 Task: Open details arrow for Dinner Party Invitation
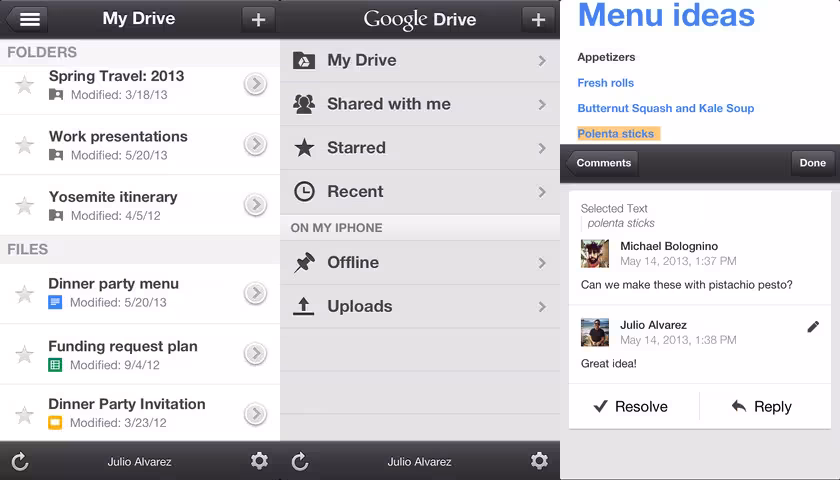(256, 414)
